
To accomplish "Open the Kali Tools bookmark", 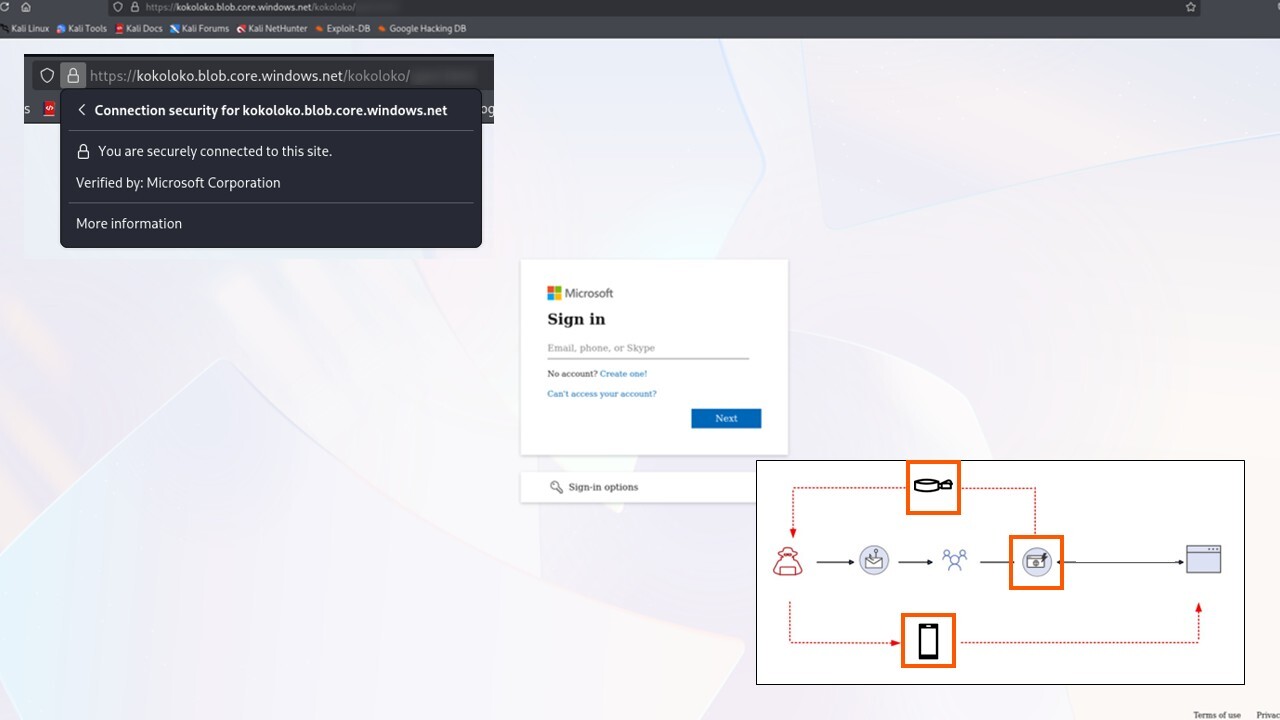I will point(82,29).
